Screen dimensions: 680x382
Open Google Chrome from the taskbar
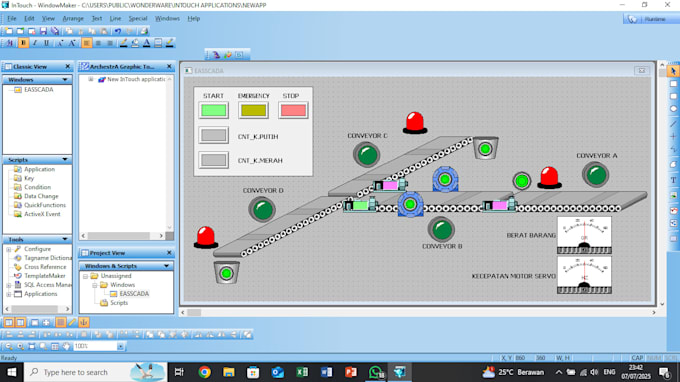click(x=204, y=372)
